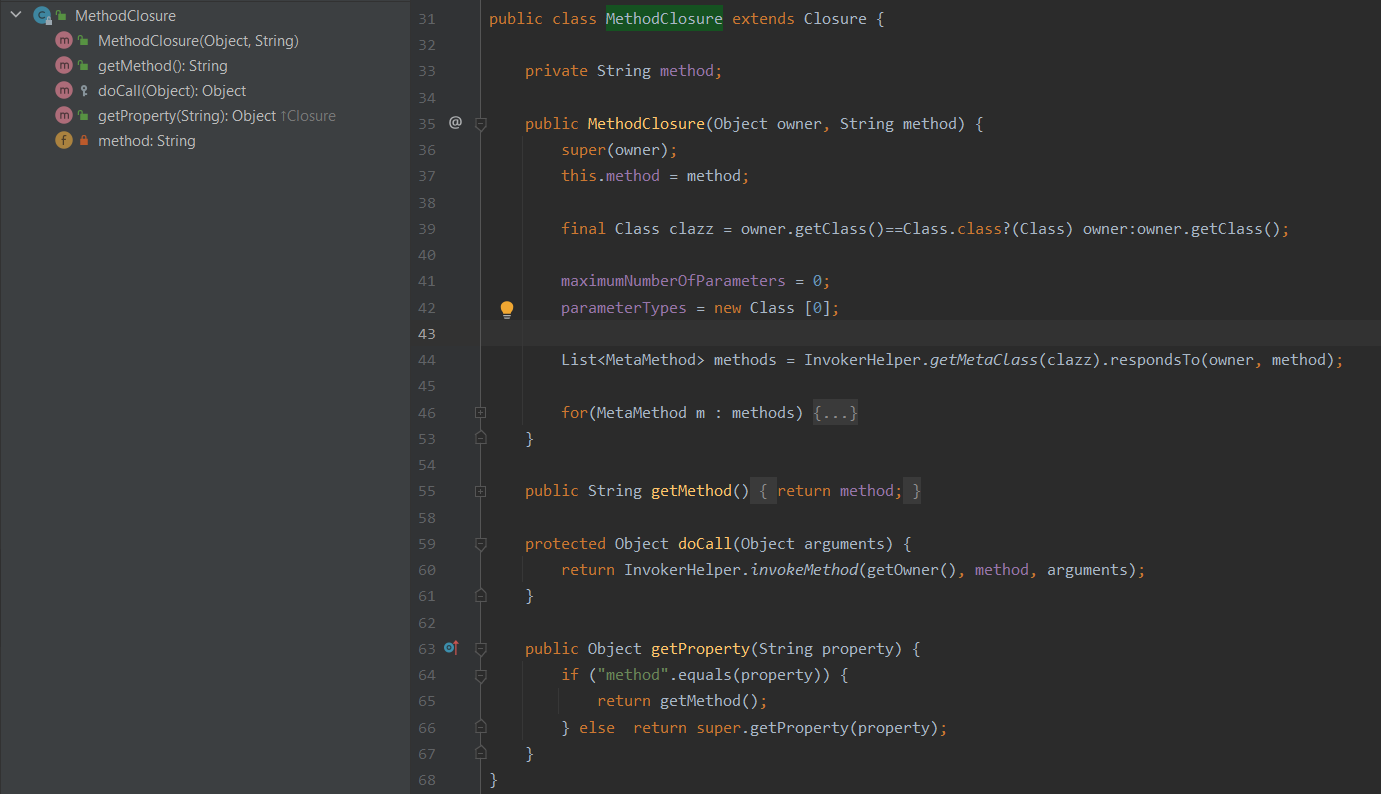Click the ↑Closure inherited label in structure tree
The image size is (1381, 794).
[x=308, y=116]
